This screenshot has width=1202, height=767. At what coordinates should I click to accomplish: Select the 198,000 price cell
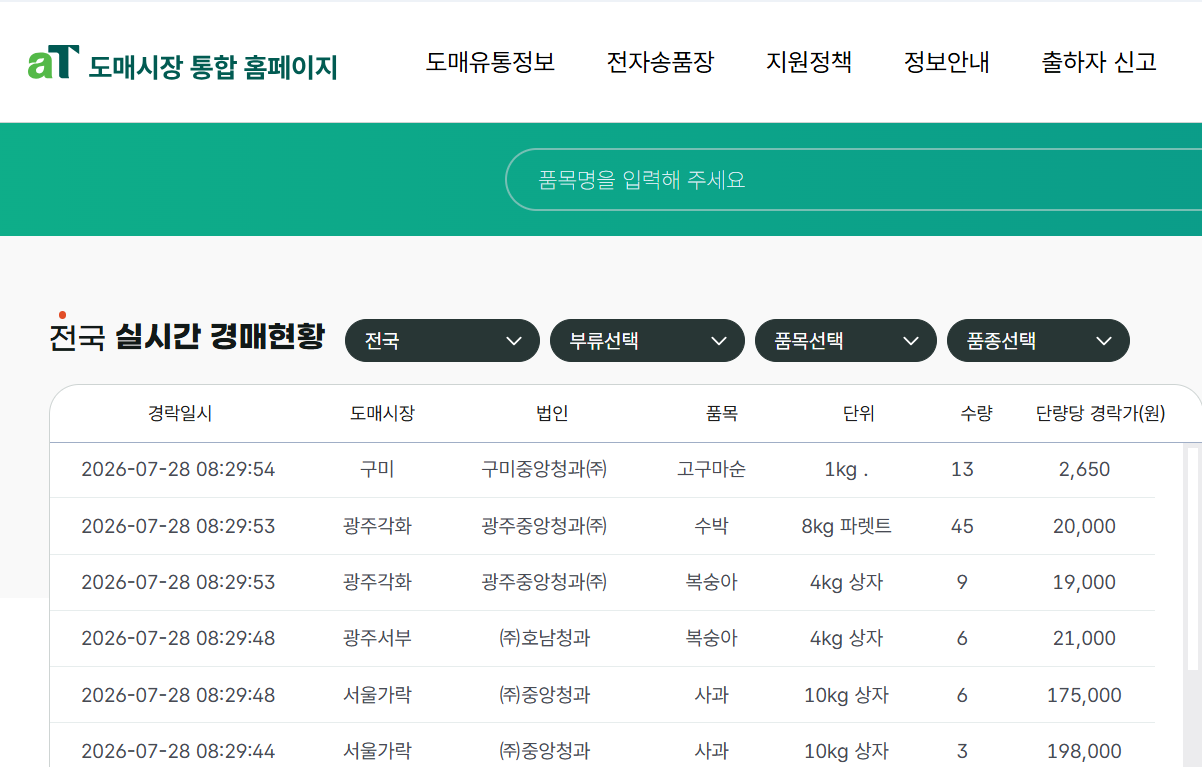(x=1084, y=751)
